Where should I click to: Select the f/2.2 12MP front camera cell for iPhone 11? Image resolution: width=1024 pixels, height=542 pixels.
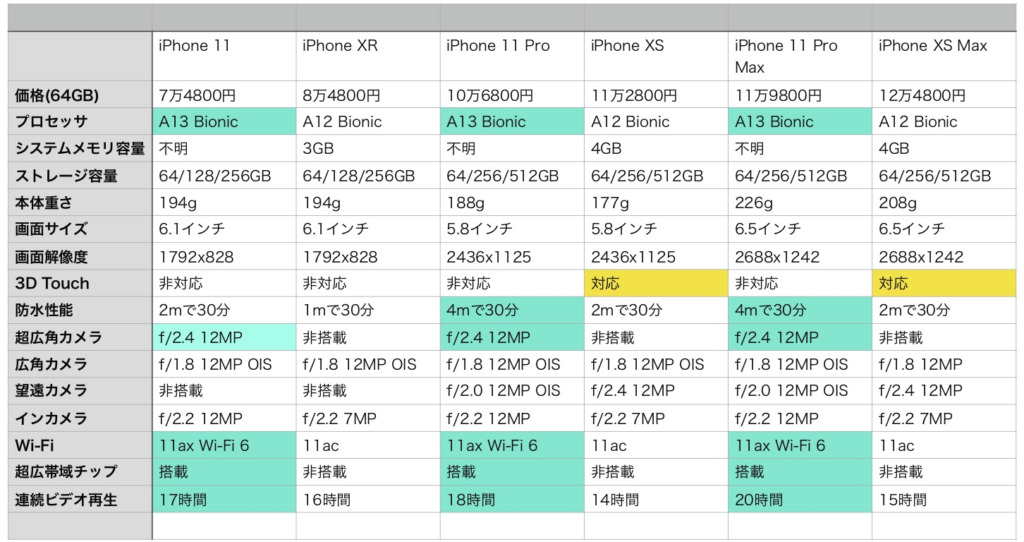(x=224, y=418)
